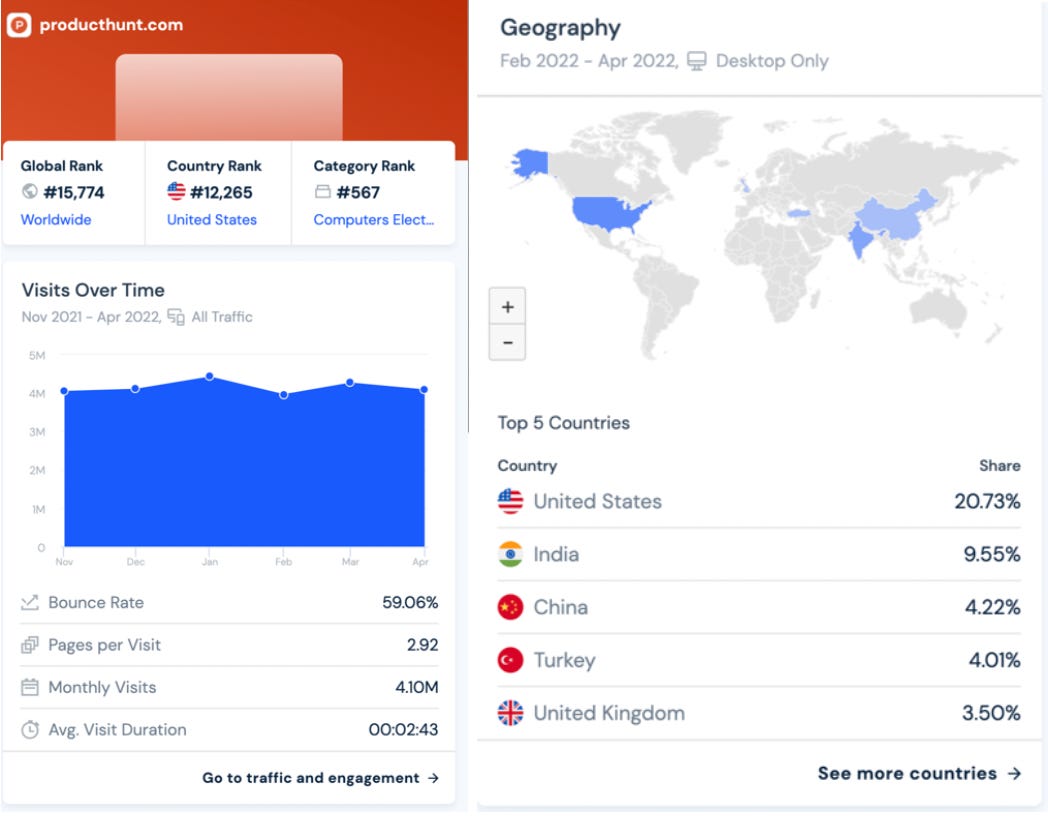The width and height of the screenshot is (1048, 816).
Task: Open the United States country rank link
Action: [x=212, y=220]
